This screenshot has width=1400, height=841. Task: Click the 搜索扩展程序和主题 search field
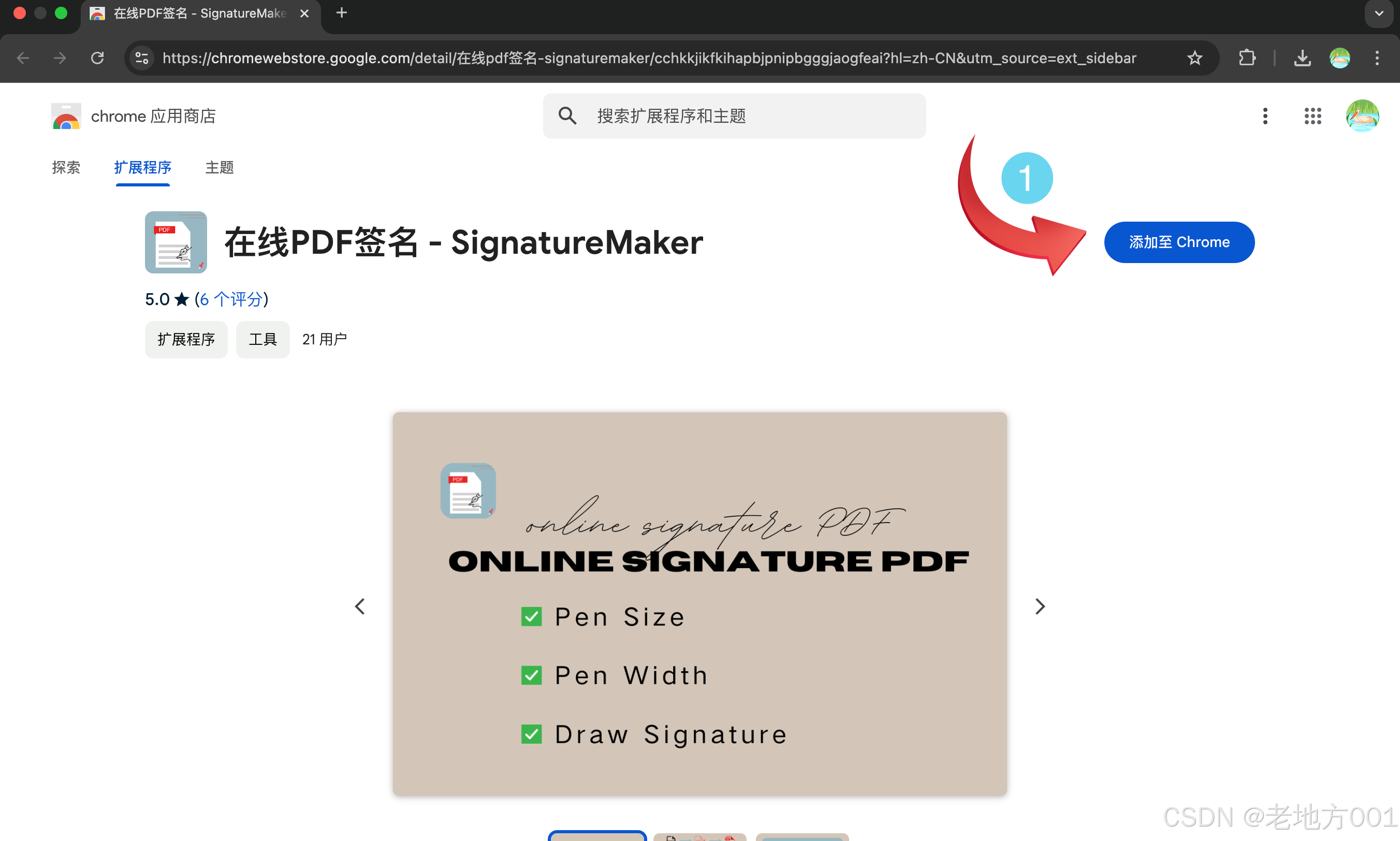tap(734, 116)
